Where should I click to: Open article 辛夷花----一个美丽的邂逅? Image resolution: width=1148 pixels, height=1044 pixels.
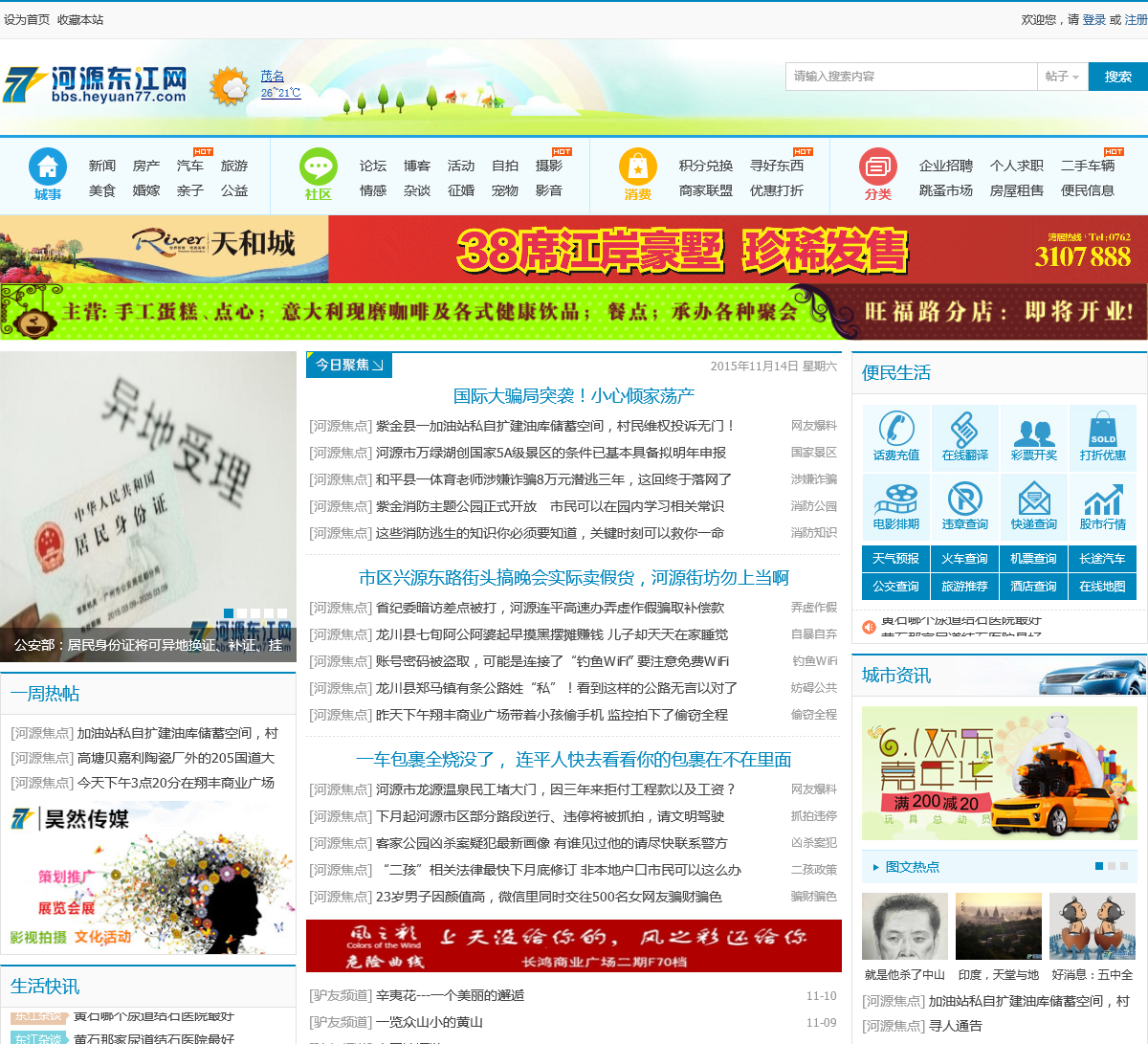[x=450, y=996]
